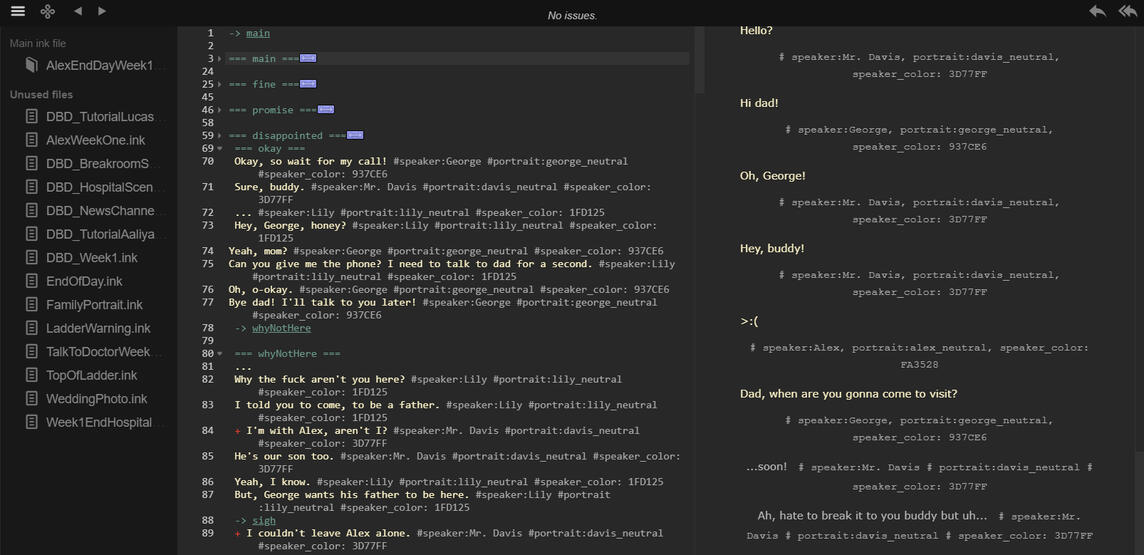Open WeddingPhoto.ink file
1144x555 pixels.
point(96,398)
